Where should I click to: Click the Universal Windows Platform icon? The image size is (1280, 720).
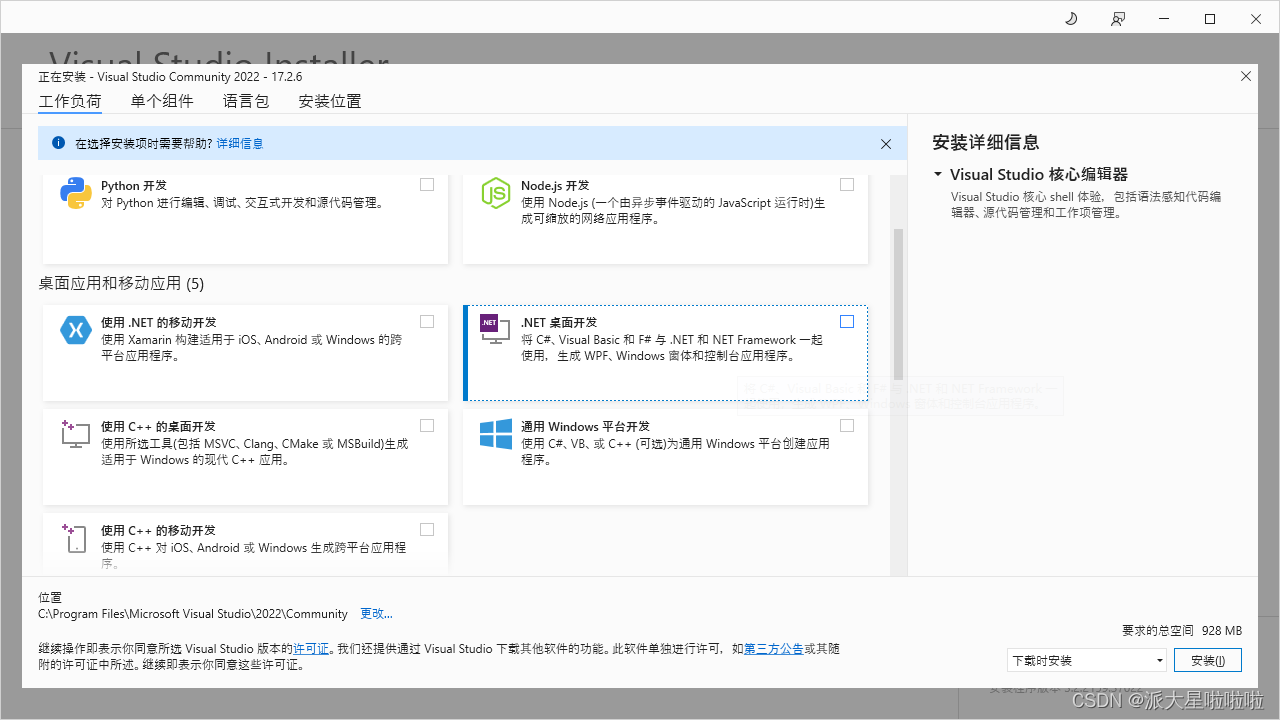tap(496, 433)
